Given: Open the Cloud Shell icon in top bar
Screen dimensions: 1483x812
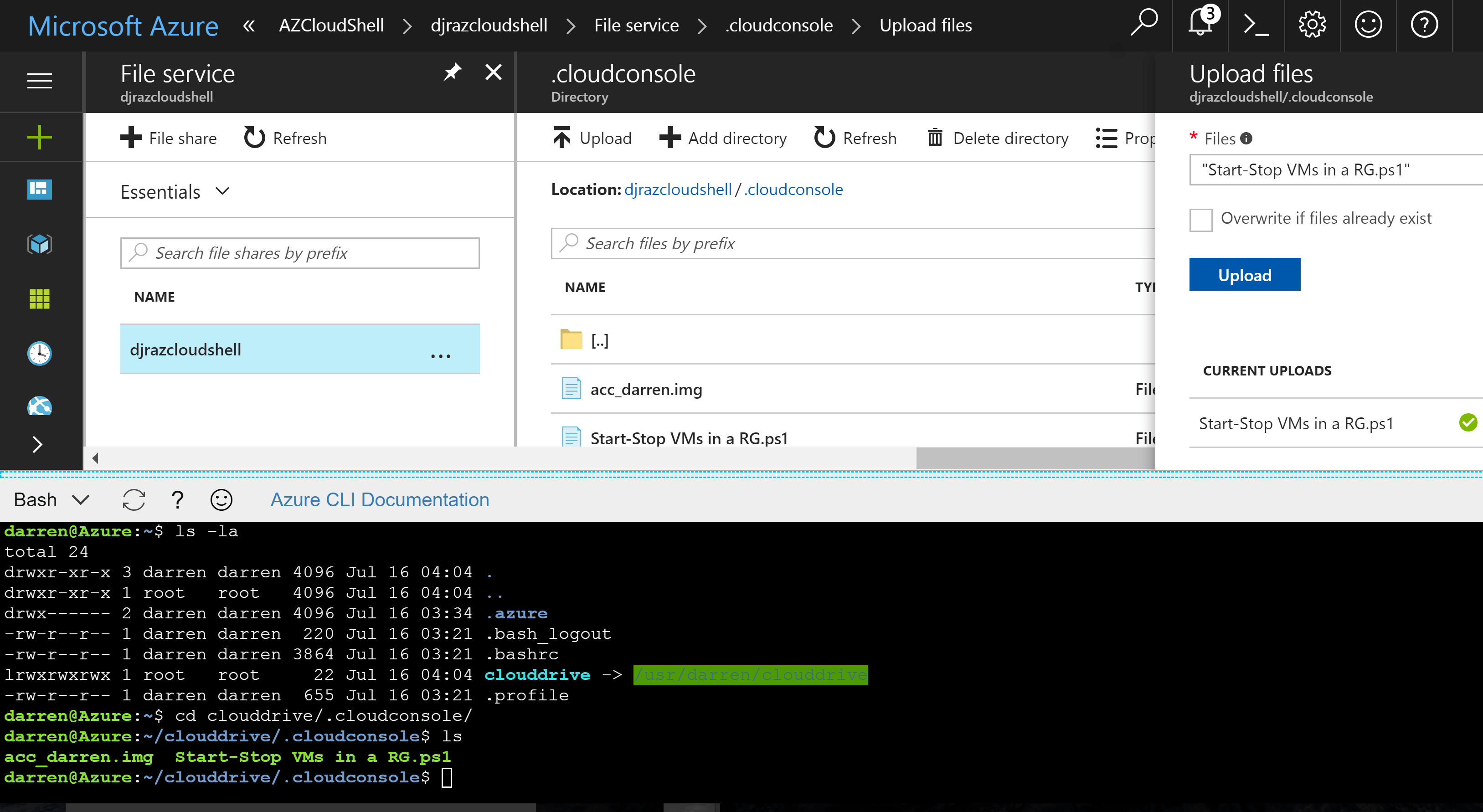Looking at the screenshot, I should click(1256, 26).
